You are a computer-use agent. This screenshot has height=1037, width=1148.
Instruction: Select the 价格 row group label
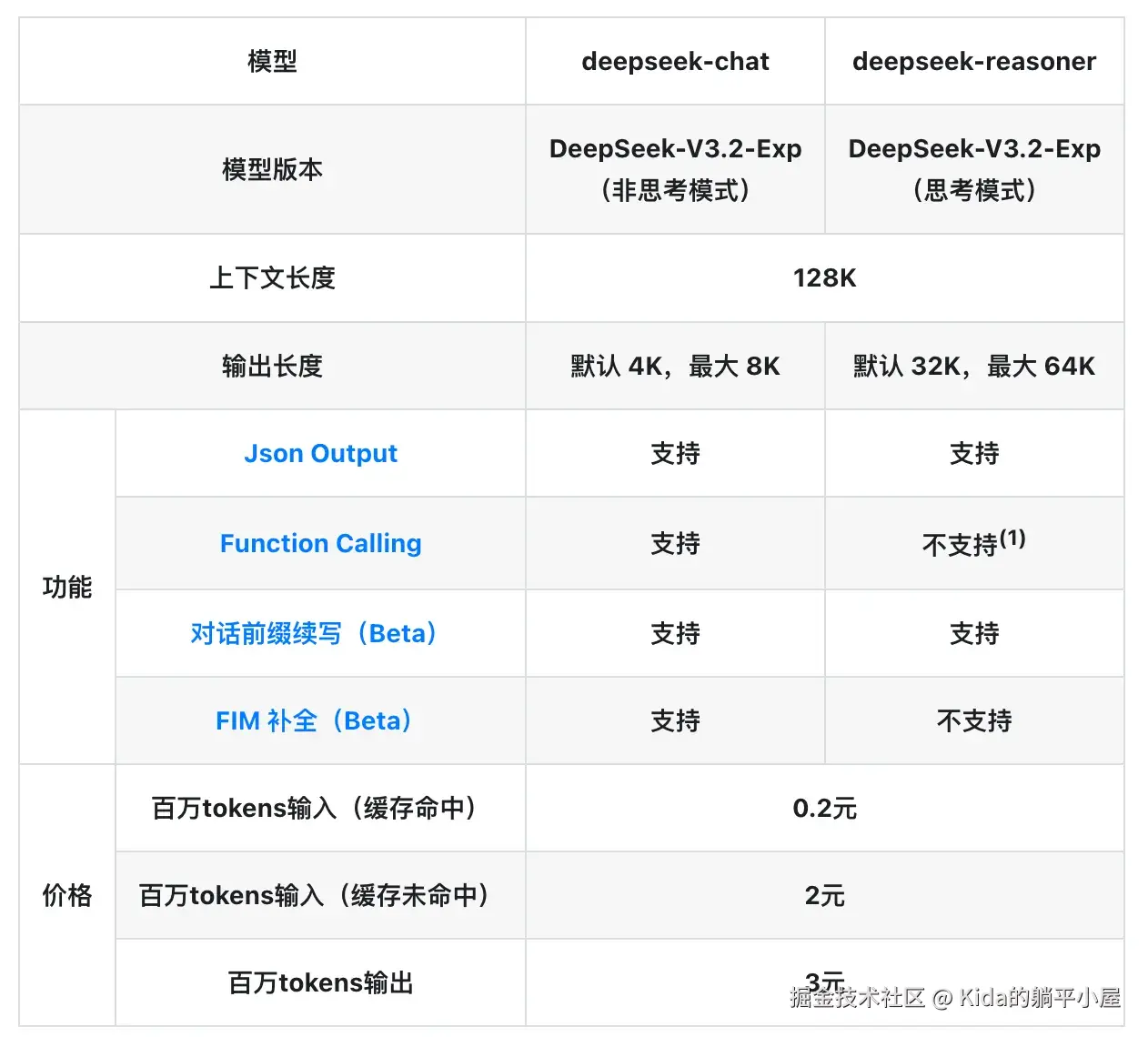pos(67,895)
